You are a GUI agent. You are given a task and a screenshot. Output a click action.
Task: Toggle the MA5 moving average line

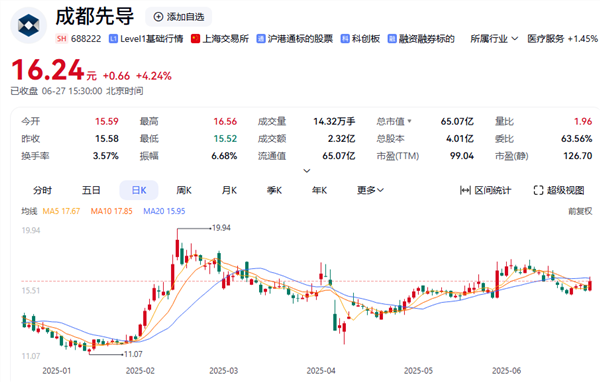pyautogui.click(x=61, y=211)
